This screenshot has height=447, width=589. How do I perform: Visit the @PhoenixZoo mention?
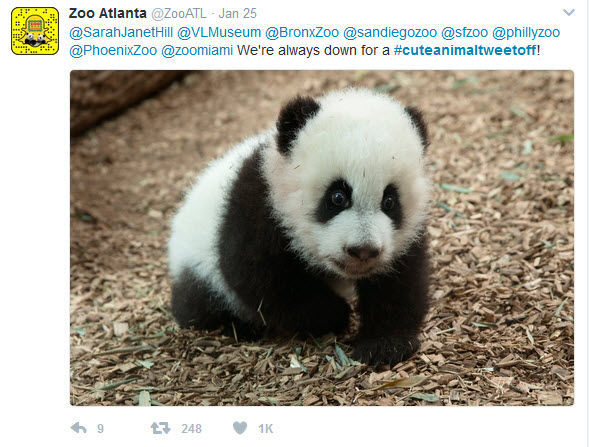point(113,50)
